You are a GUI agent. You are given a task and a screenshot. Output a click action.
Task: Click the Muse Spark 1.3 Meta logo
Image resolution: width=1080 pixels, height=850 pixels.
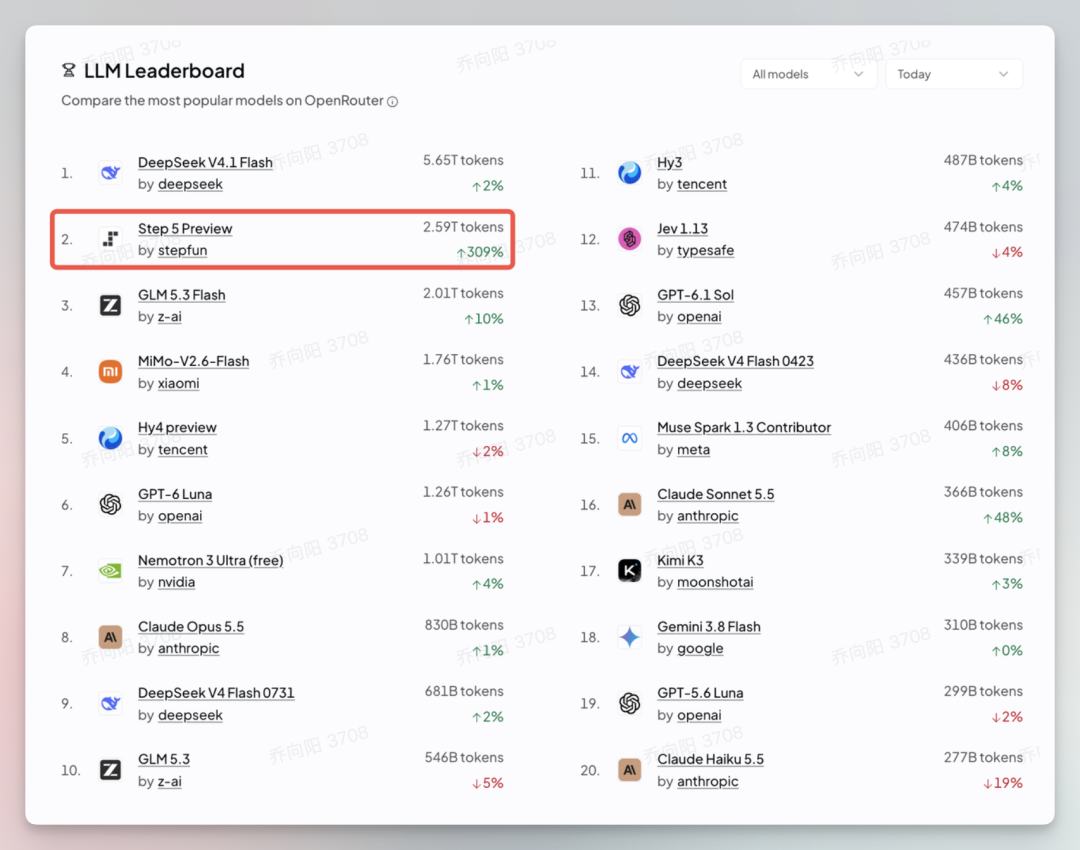point(630,438)
